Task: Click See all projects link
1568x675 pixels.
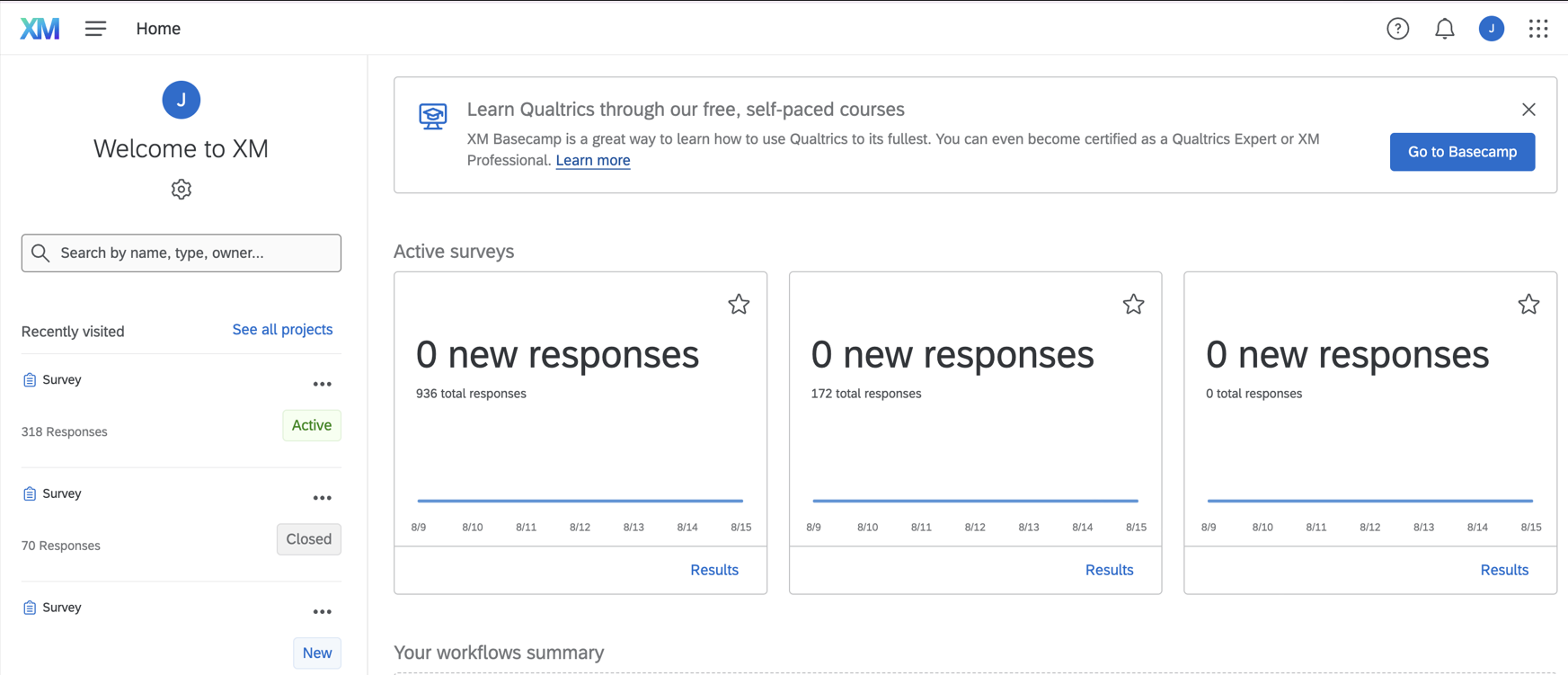Action: (282, 330)
